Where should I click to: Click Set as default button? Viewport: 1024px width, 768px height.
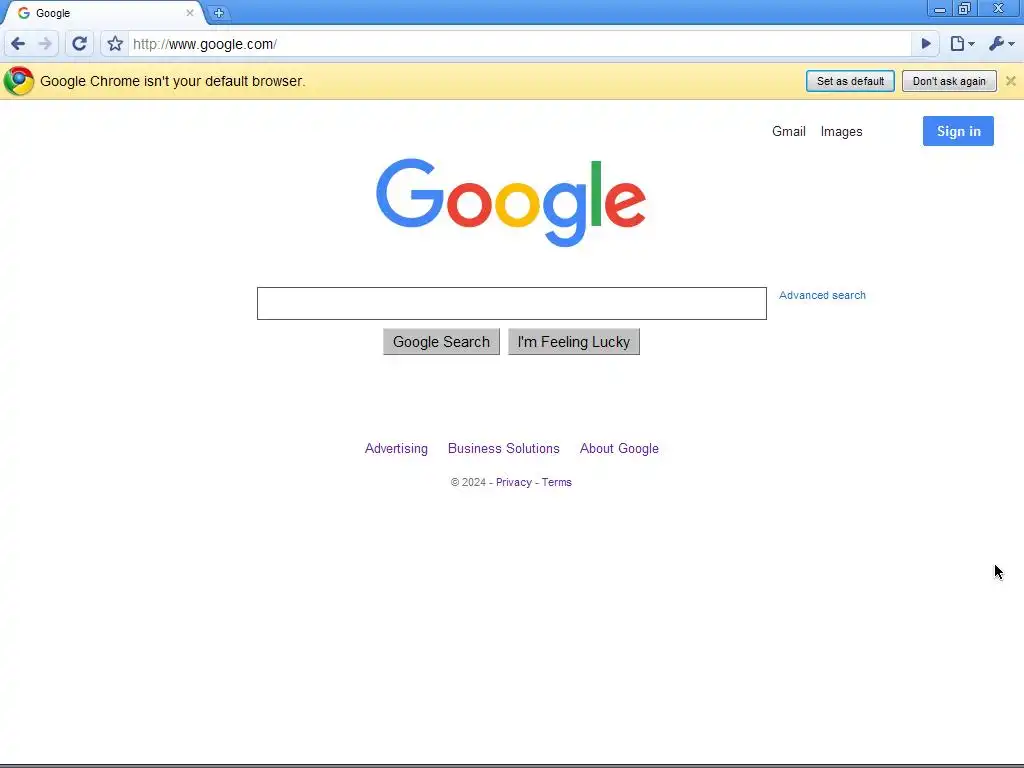(850, 81)
